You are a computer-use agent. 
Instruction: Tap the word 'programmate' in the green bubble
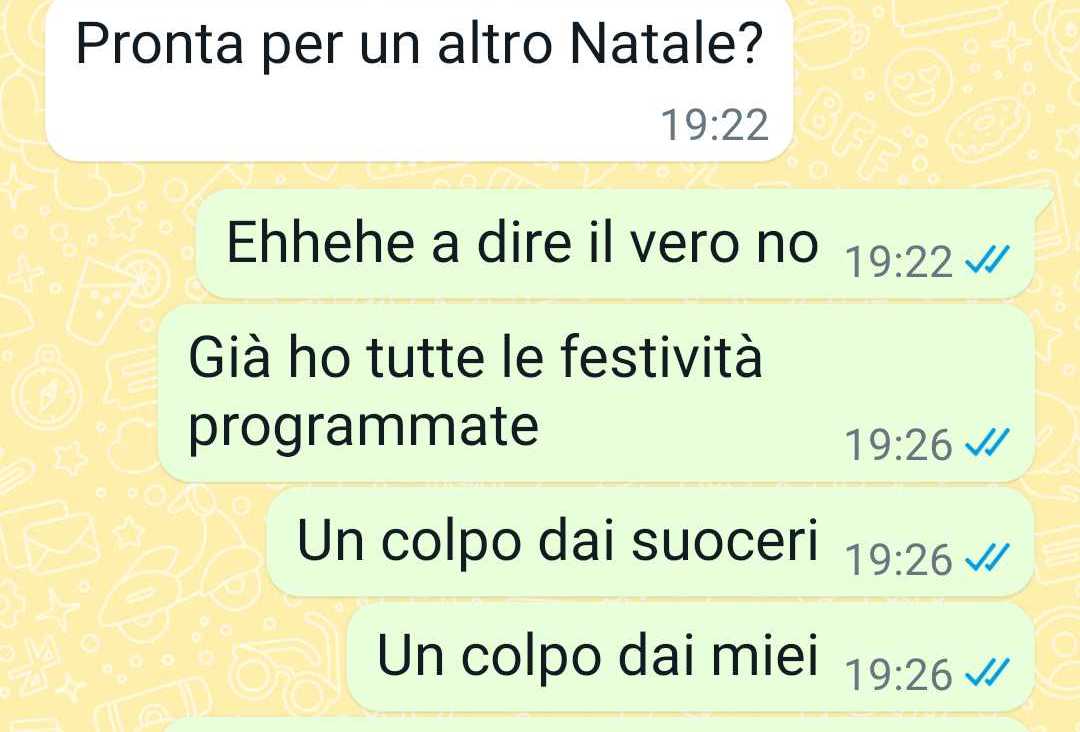pyautogui.click(x=364, y=429)
